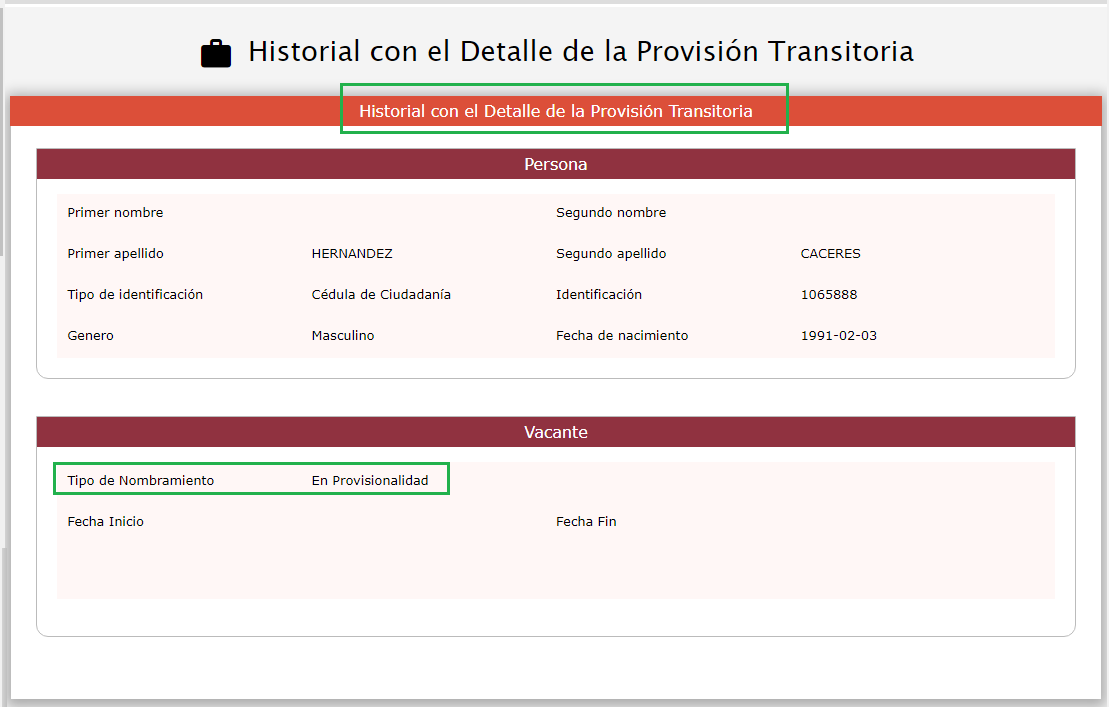Select the Masculino gender value
Screen dimensions: 1109x707
click(x=343, y=336)
